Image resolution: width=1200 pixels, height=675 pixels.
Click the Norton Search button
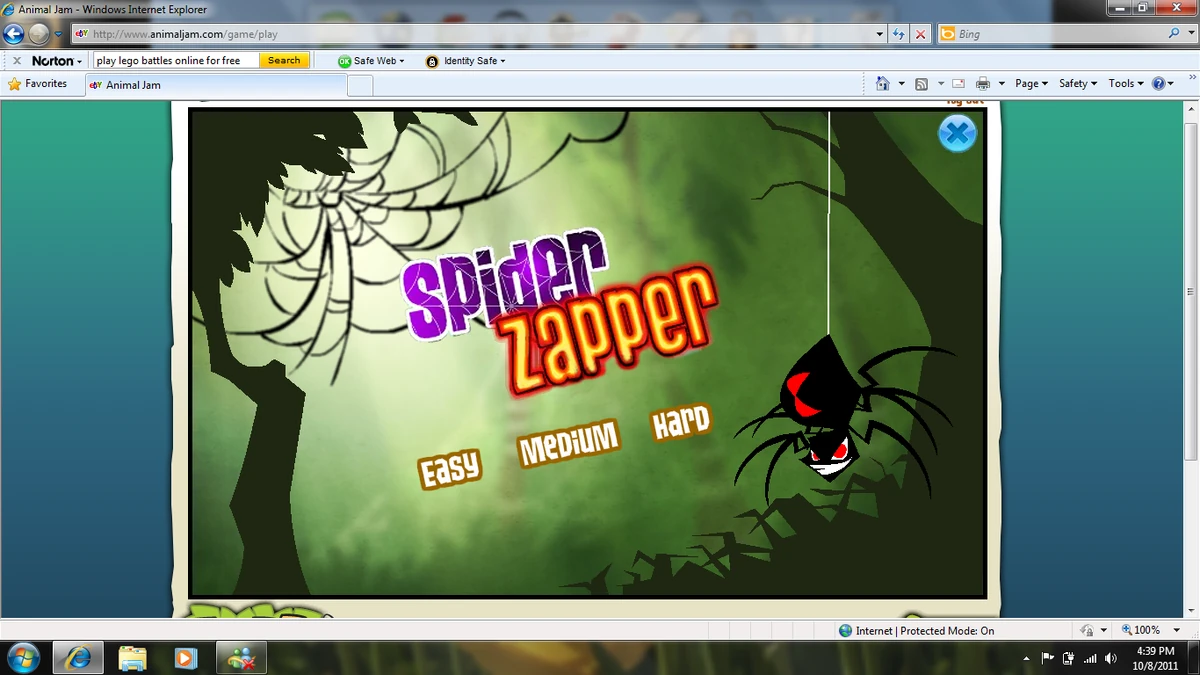pos(283,60)
